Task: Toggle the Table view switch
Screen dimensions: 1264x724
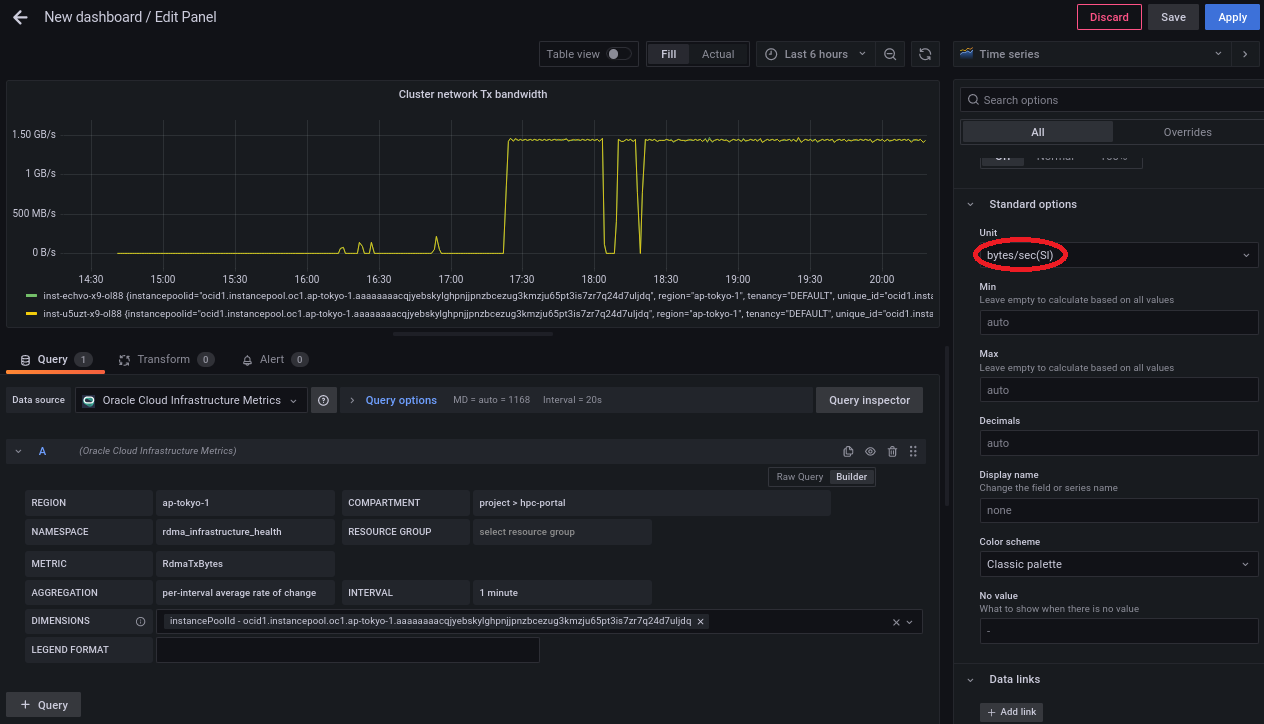Action: (619, 54)
